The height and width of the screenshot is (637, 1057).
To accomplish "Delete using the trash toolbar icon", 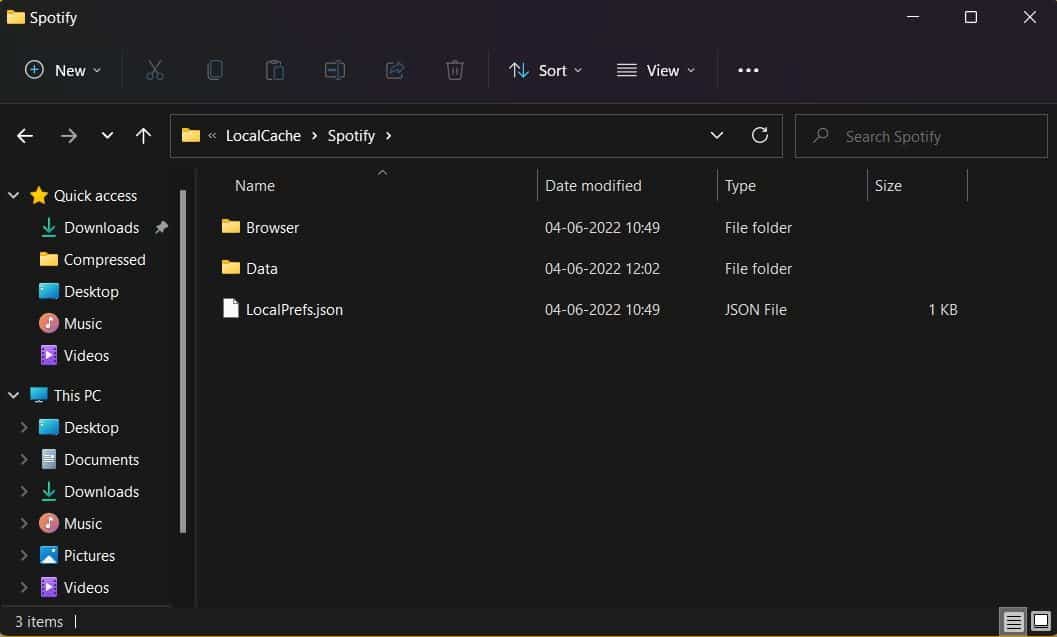I will pyautogui.click(x=455, y=70).
